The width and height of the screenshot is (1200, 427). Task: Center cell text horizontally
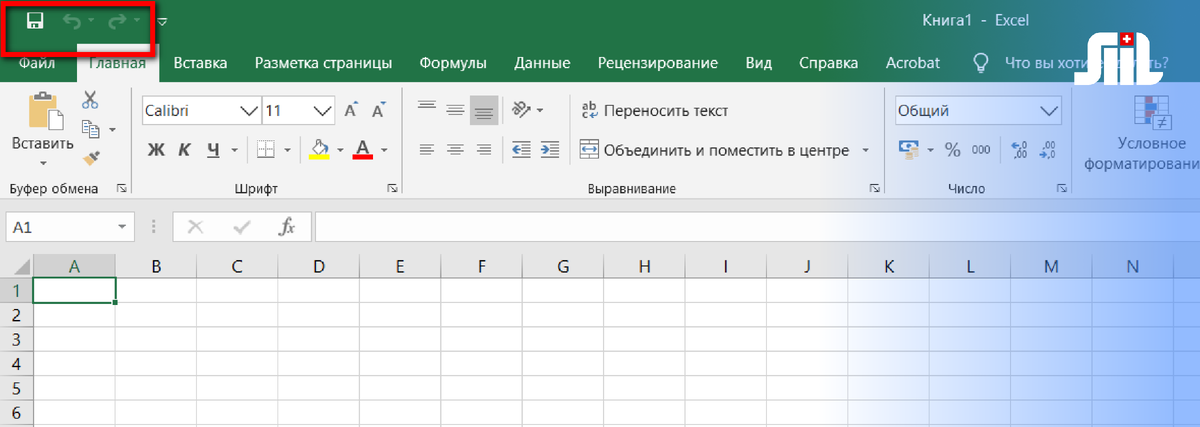point(455,150)
